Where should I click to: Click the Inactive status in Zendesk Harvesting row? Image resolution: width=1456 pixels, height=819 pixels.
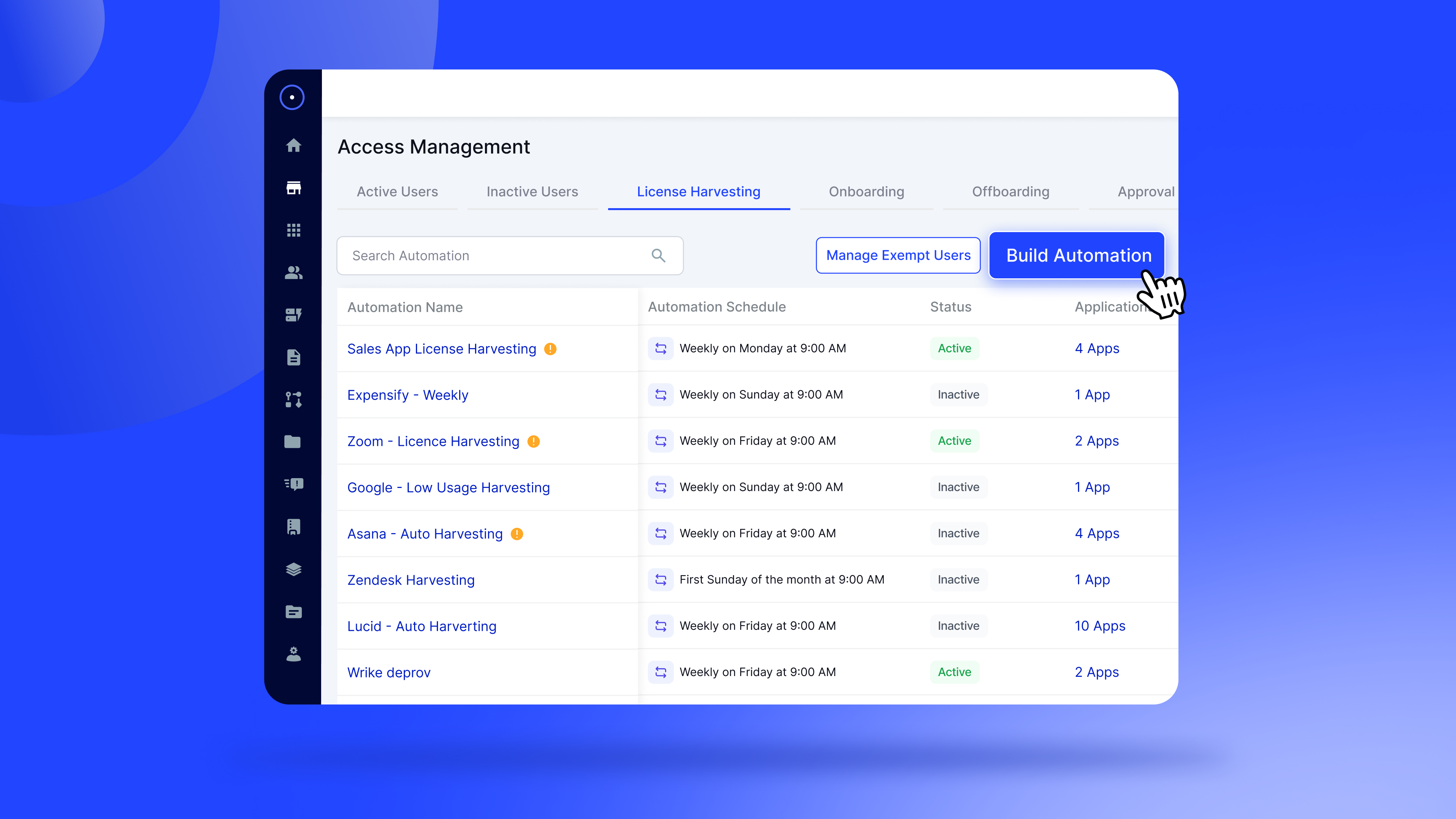(x=959, y=579)
